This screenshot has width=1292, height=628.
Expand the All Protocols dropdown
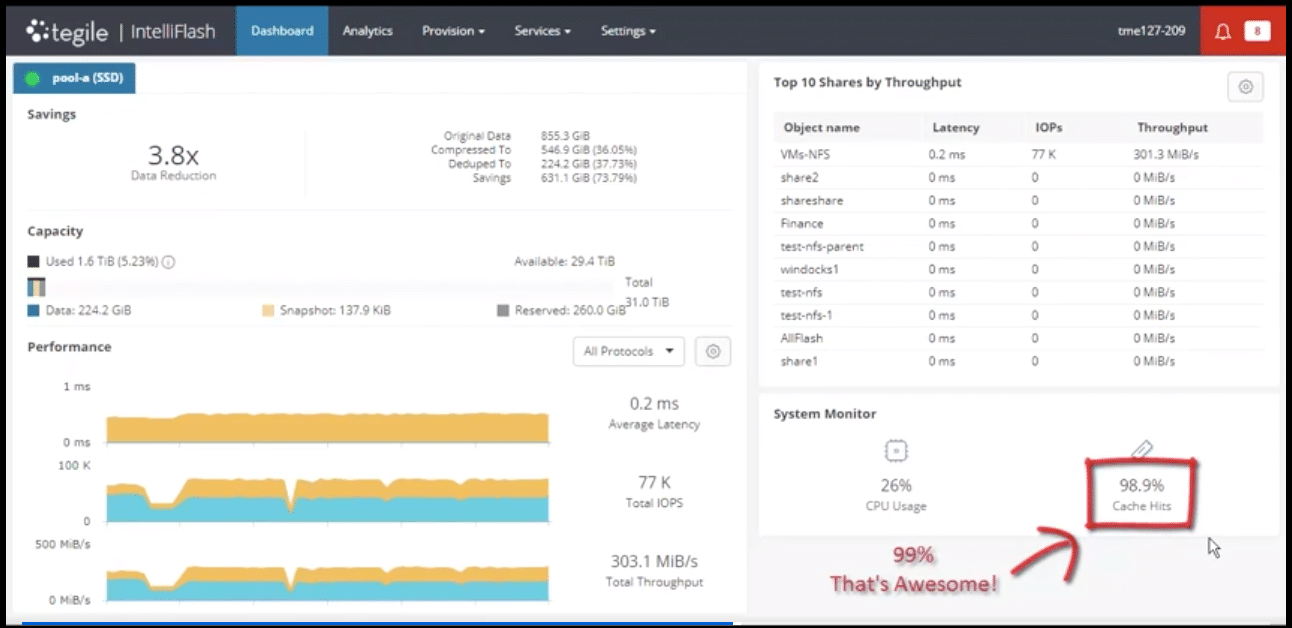click(x=628, y=352)
